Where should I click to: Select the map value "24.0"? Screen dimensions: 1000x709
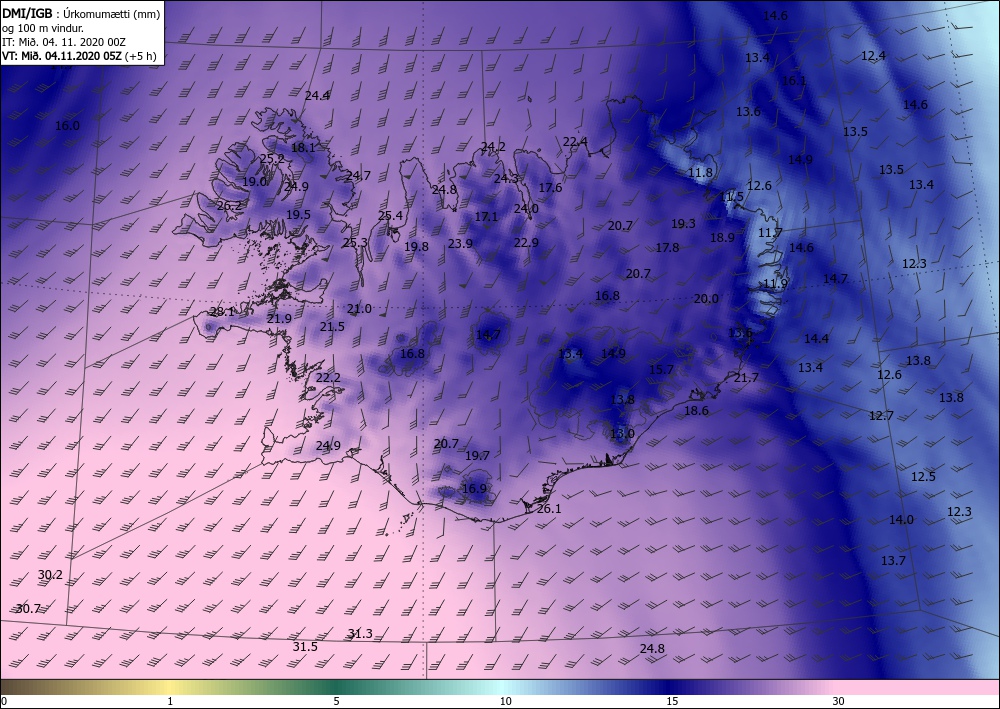[x=526, y=208]
